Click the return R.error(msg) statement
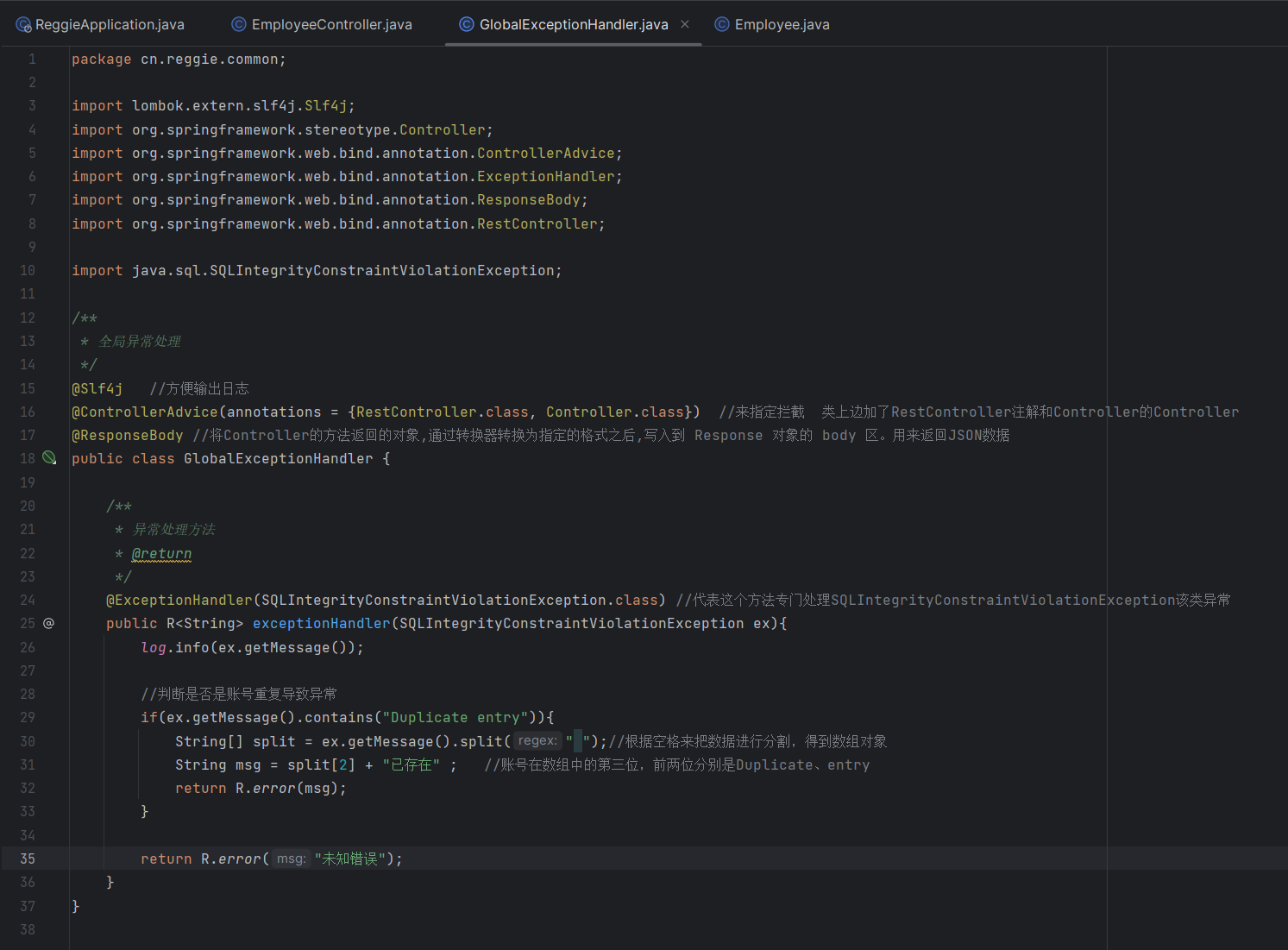The height and width of the screenshot is (950, 1288). 261,788
